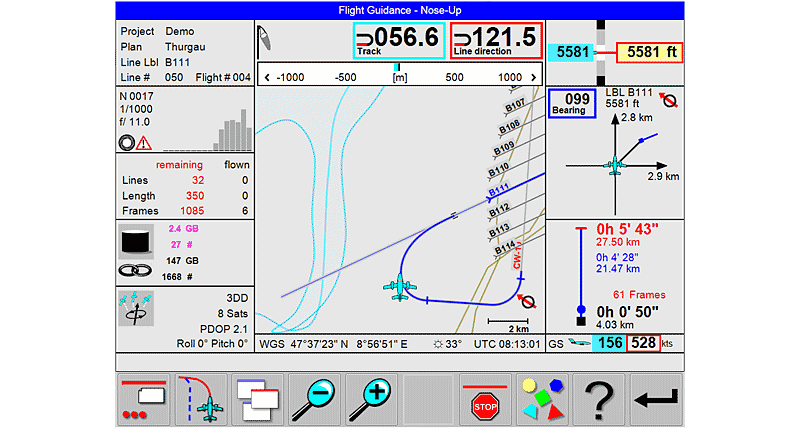Click the Track 056.6 readout box
This screenshot has height=428, width=800.
tap(399, 40)
